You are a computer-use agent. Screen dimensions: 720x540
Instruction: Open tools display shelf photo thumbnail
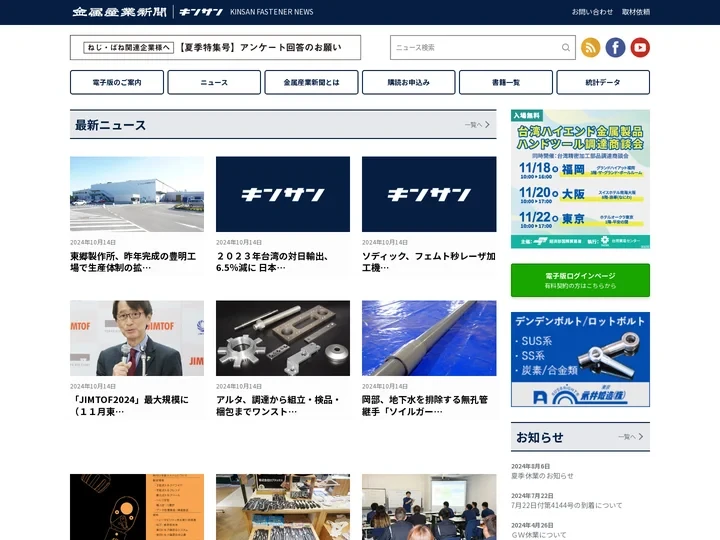pyautogui.click(x=283, y=507)
